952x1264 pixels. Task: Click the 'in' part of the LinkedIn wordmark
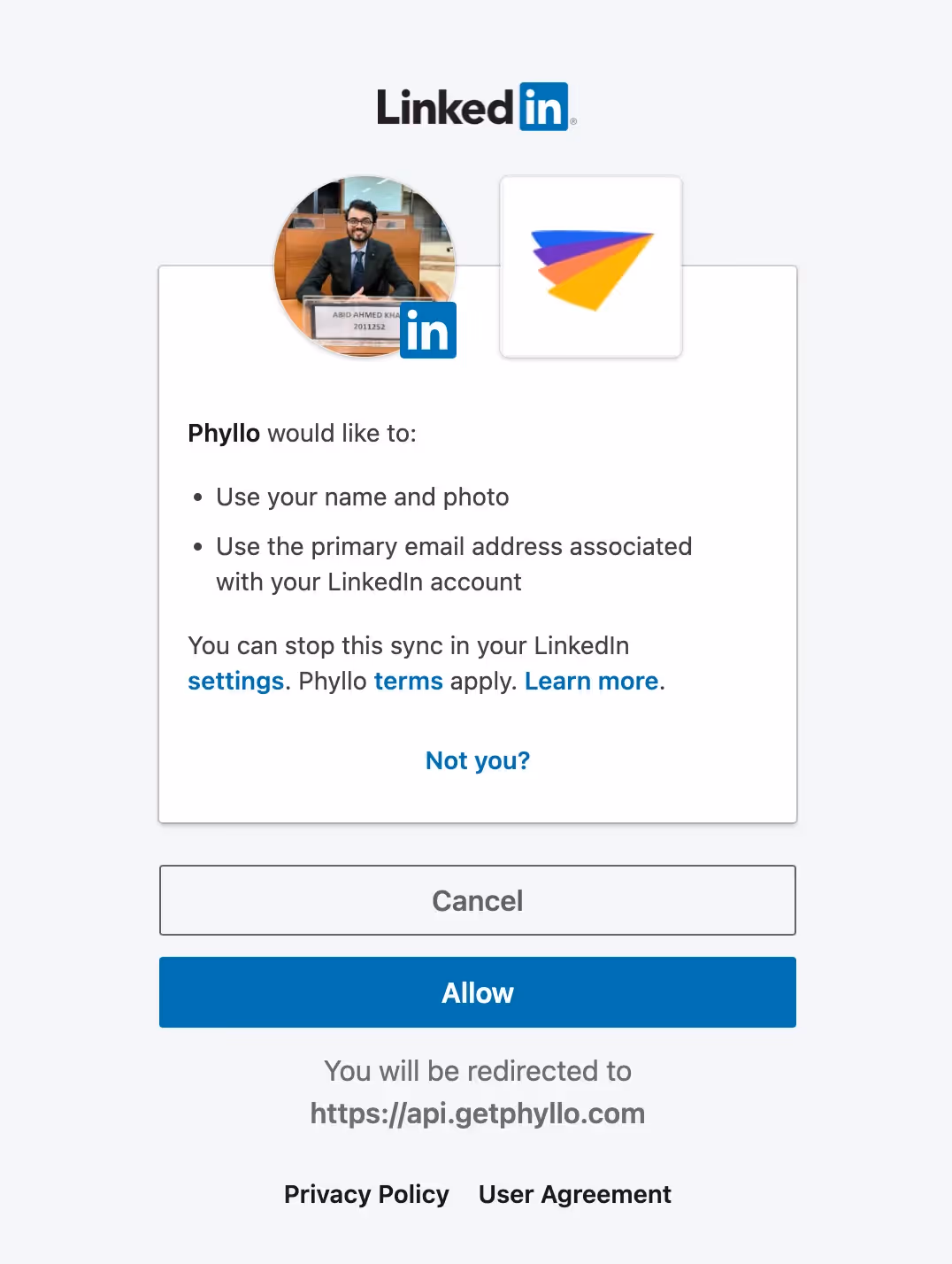(x=543, y=105)
